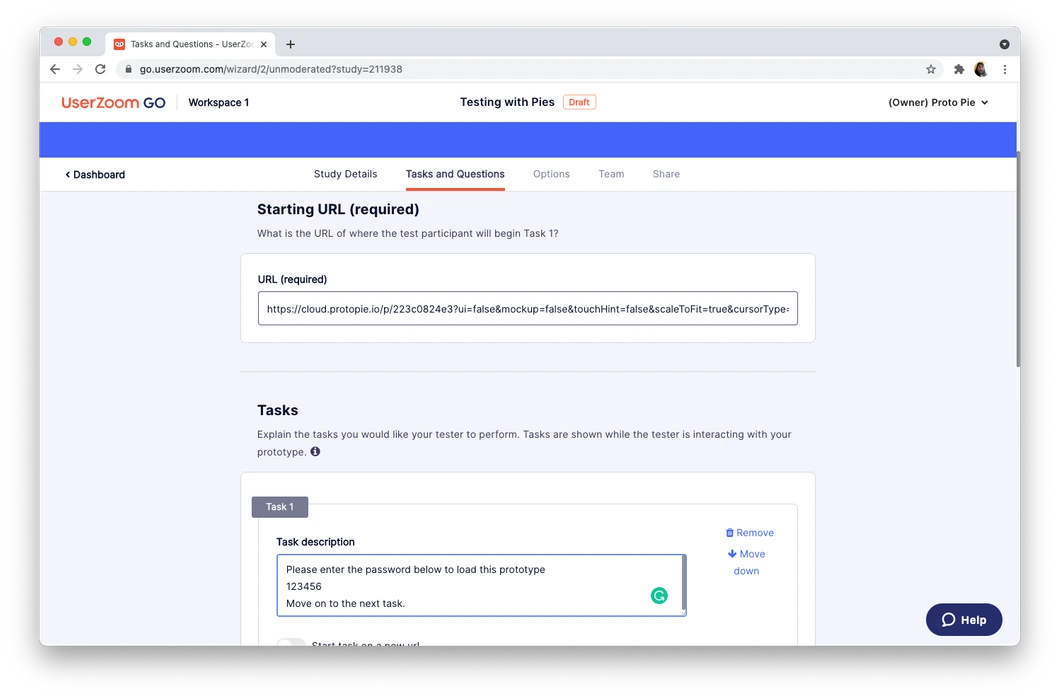
Task: Click the Grammarly icon in task description
Action: (659, 595)
